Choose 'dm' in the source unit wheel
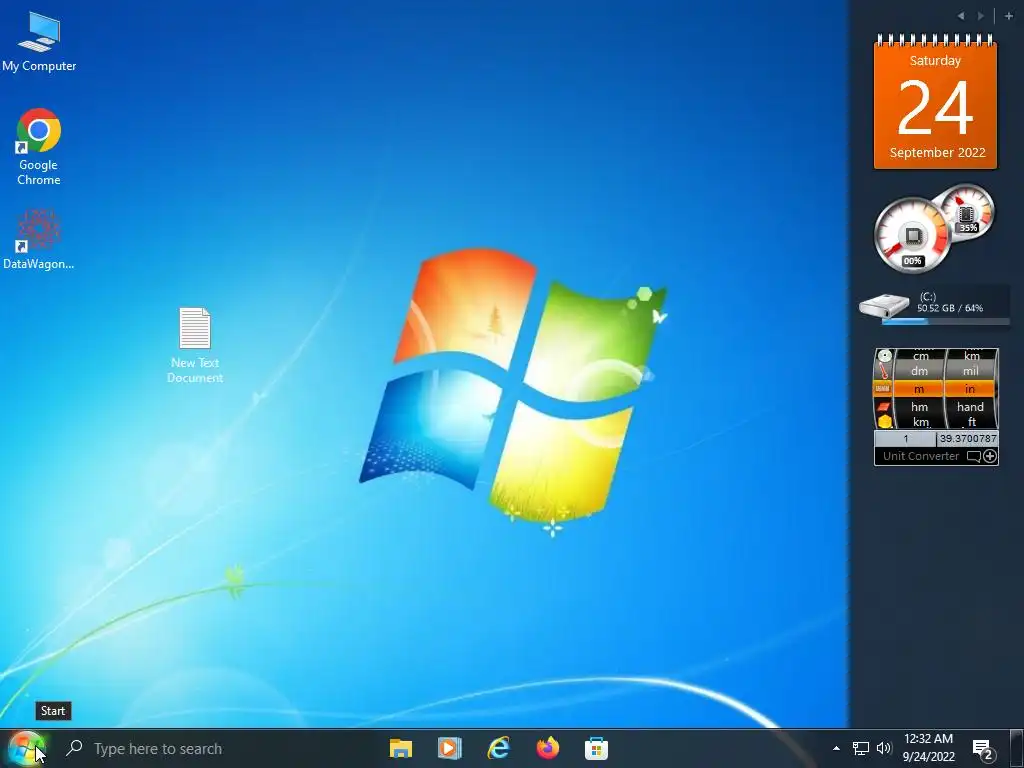This screenshot has width=1024, height=768. pos(920,371)
